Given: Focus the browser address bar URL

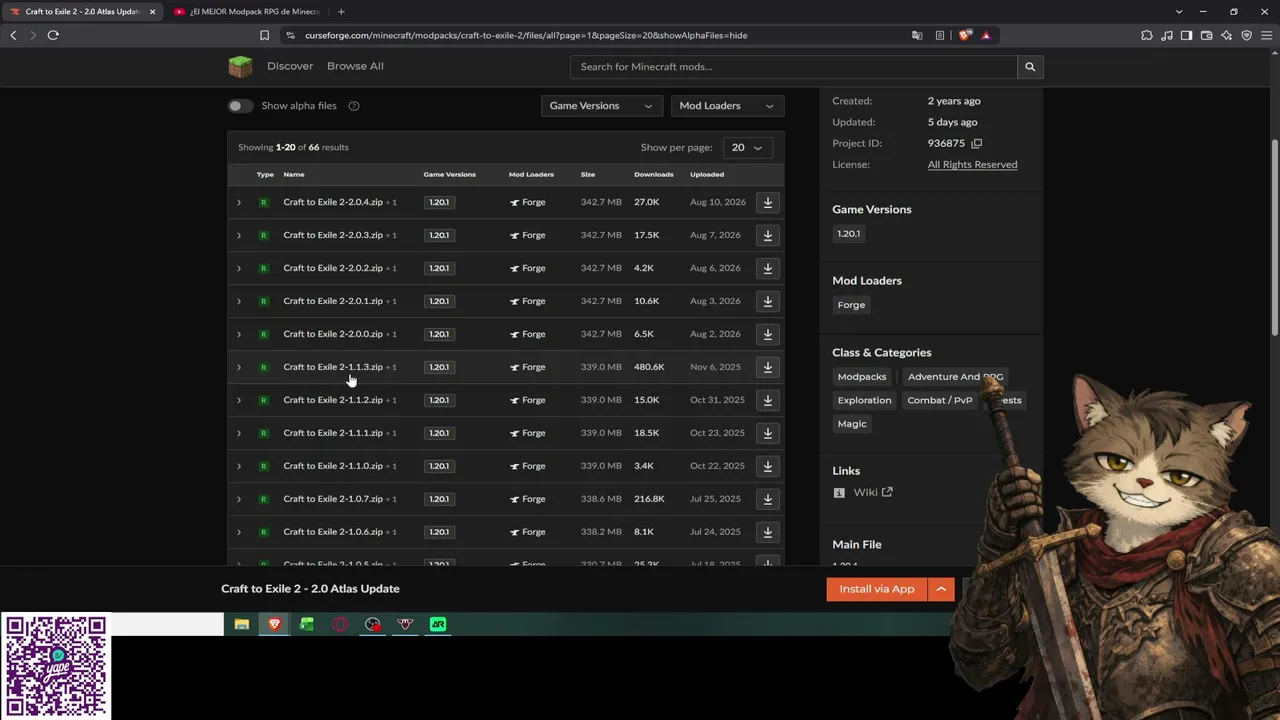Looking at the screenshot, I should coord(526,35).
